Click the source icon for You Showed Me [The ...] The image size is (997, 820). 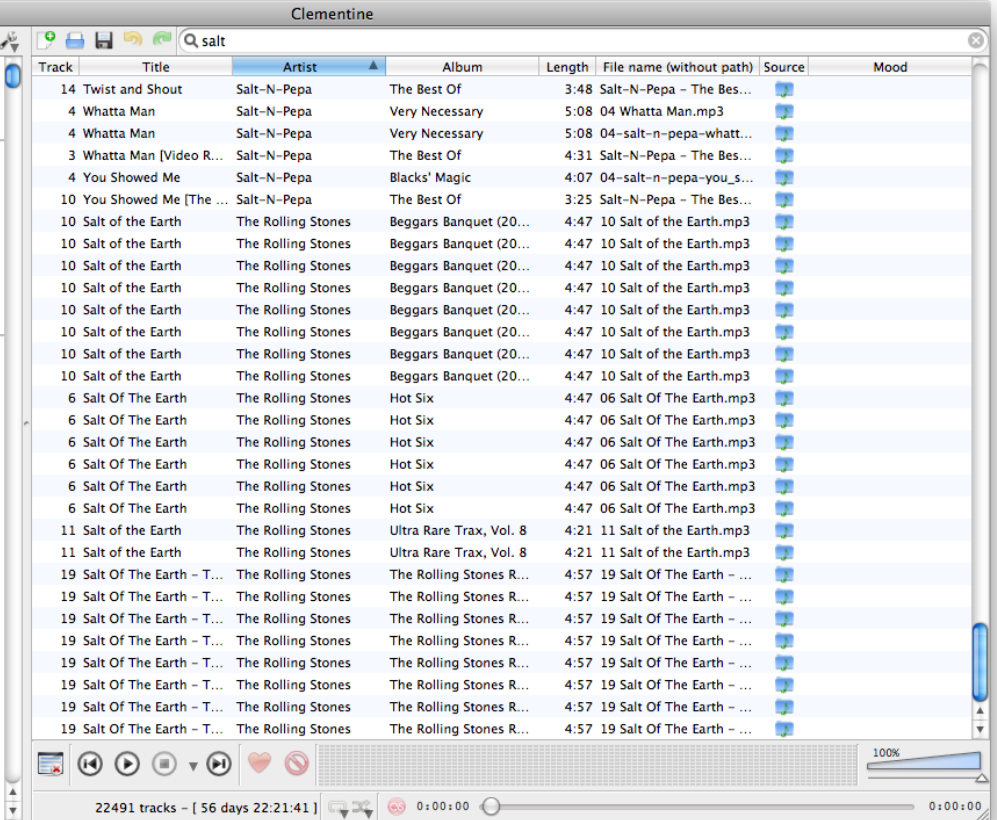[x=784, y=200]
